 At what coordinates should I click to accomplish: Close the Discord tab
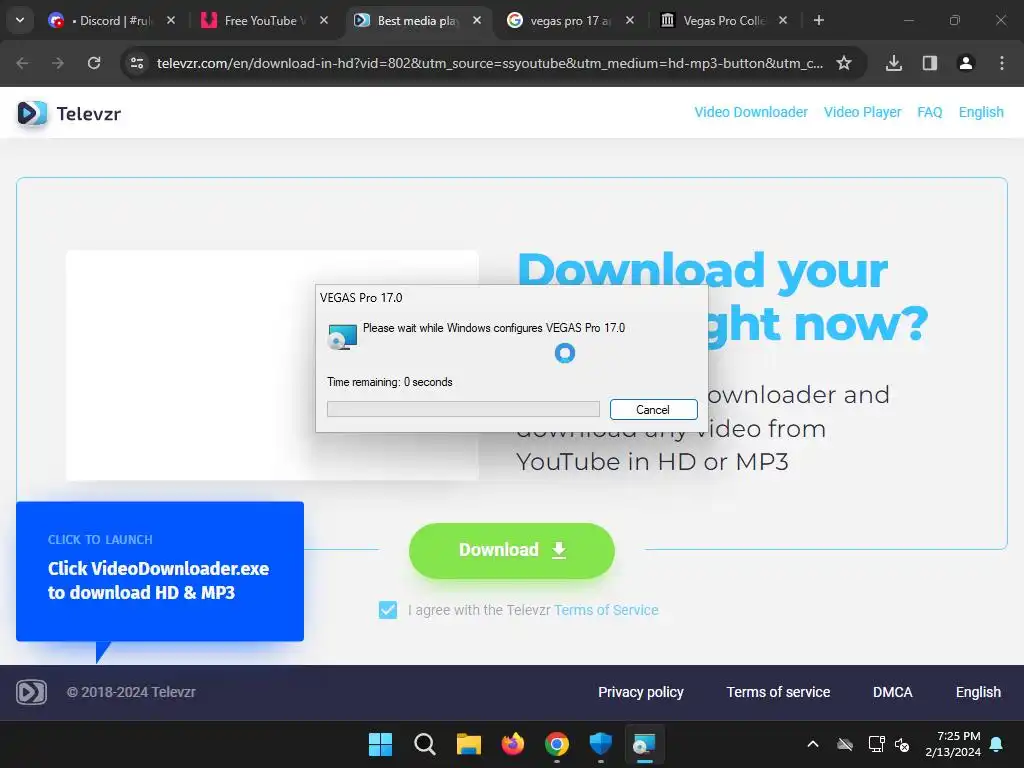170,20
